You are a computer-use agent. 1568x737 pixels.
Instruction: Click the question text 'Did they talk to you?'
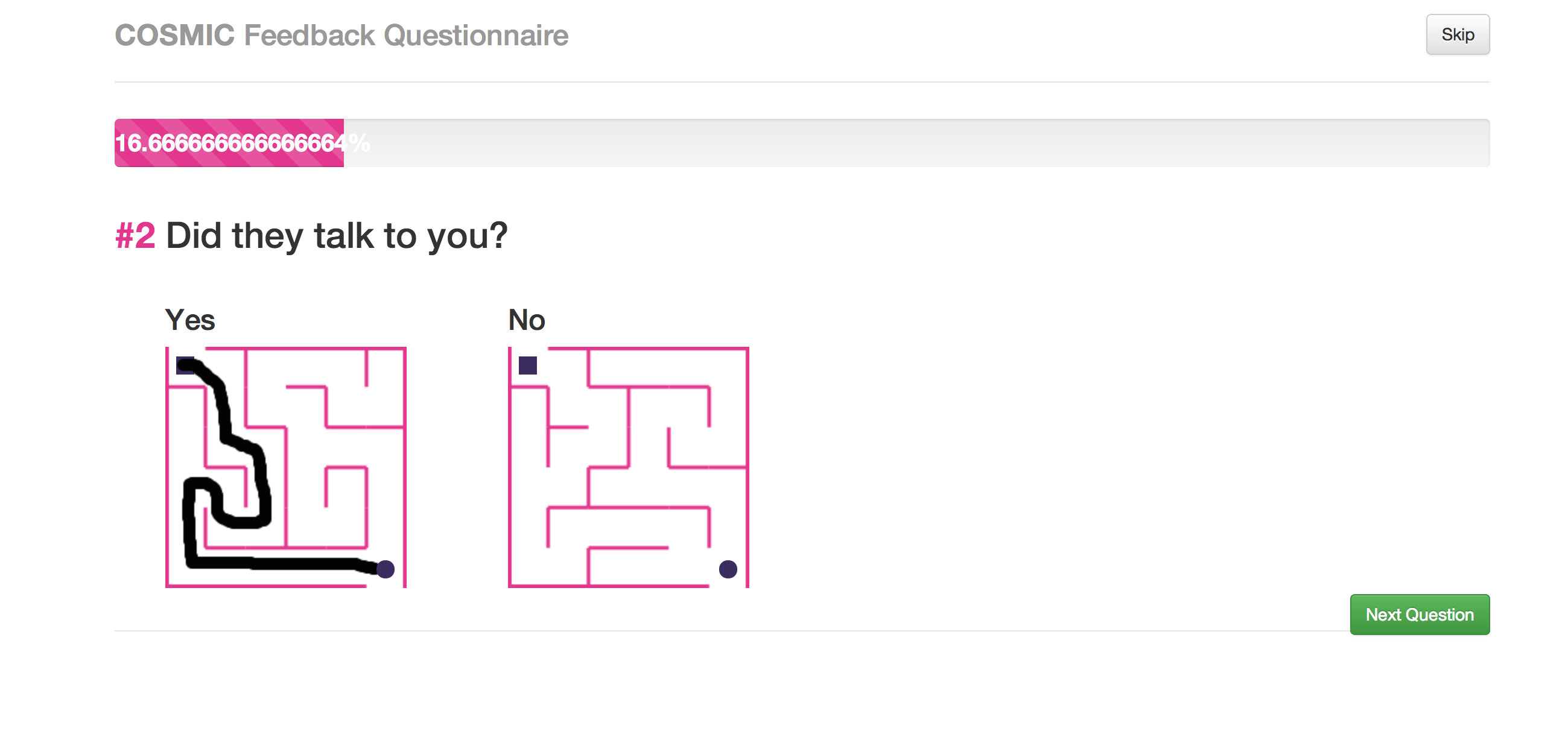click(x=337, y=236)
